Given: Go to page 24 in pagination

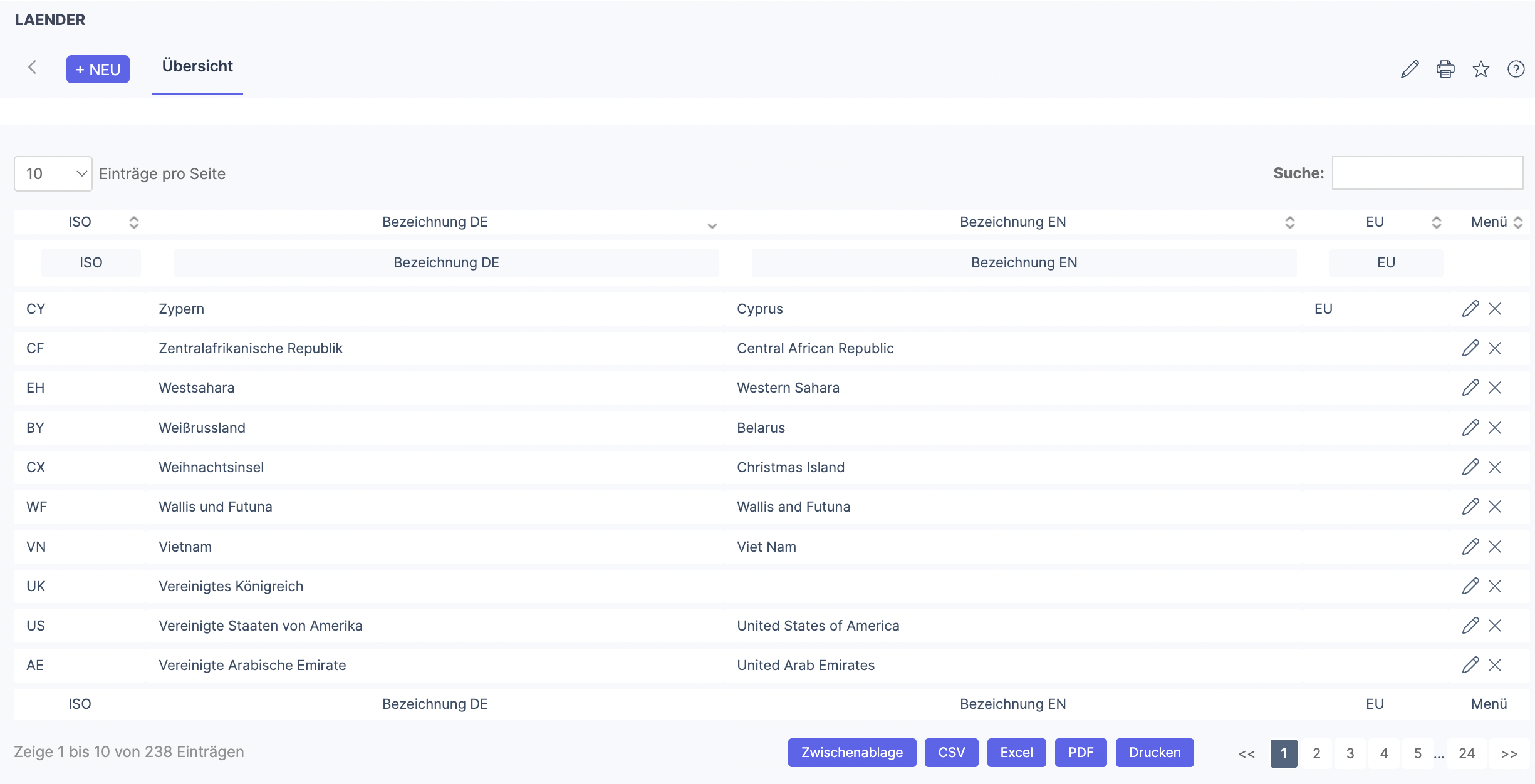Looking at the screenshot, I should pyautogui.click(x=1466, y=753).
